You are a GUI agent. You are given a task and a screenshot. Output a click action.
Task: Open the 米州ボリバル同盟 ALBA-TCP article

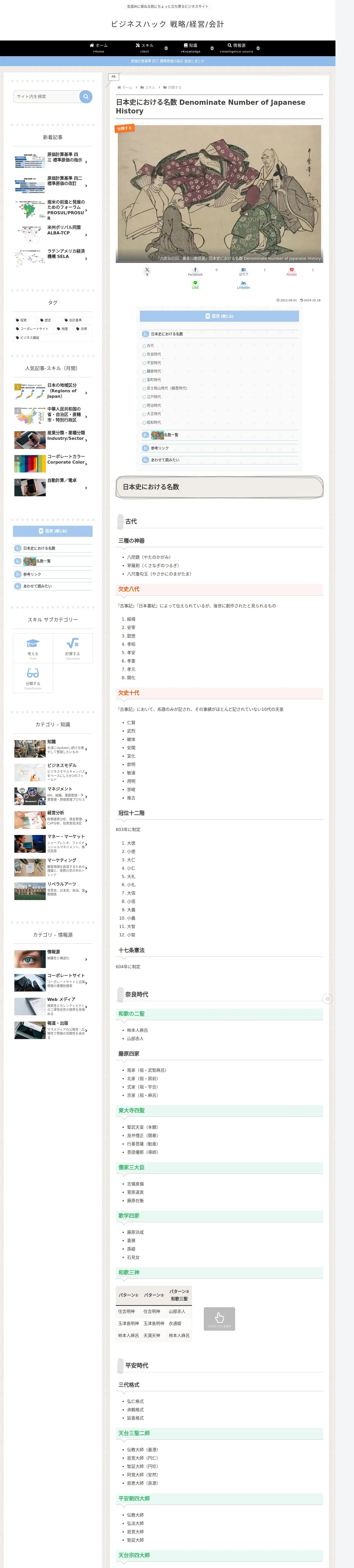pyautogui.click(x=53, y=234)
